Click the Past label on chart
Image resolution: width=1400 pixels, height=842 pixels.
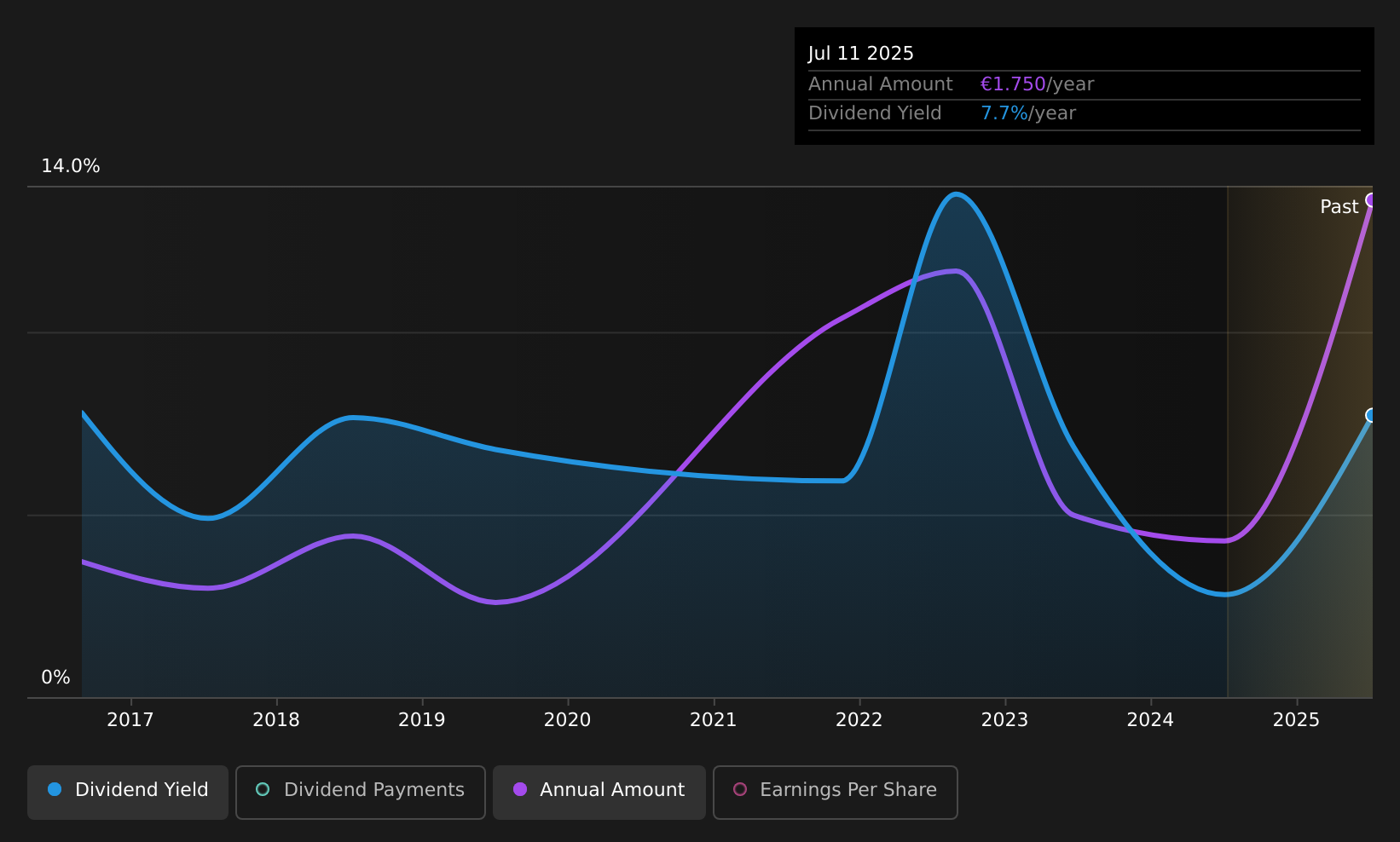pyautogui.click(x=1339, y=207)
